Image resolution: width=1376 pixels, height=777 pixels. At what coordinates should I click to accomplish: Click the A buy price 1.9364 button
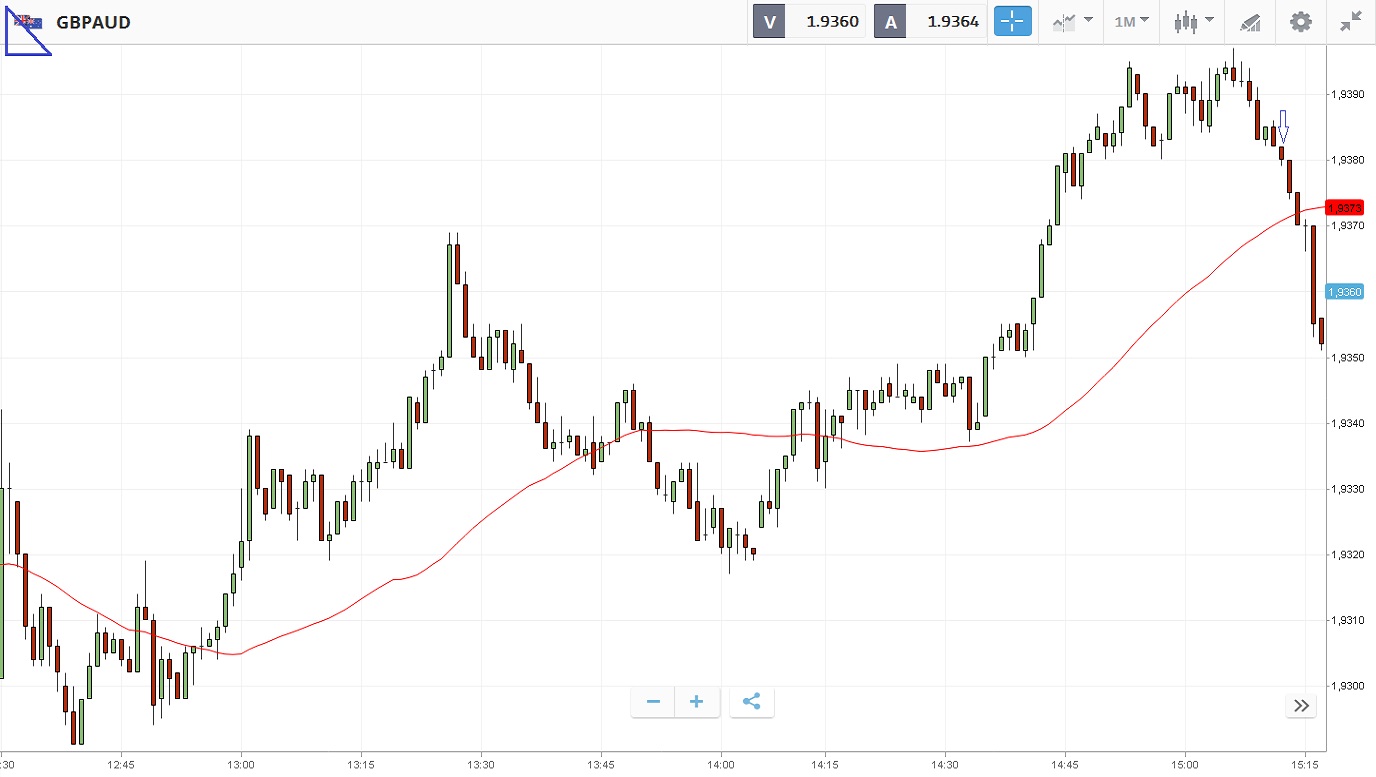click(x=930, y=21)
